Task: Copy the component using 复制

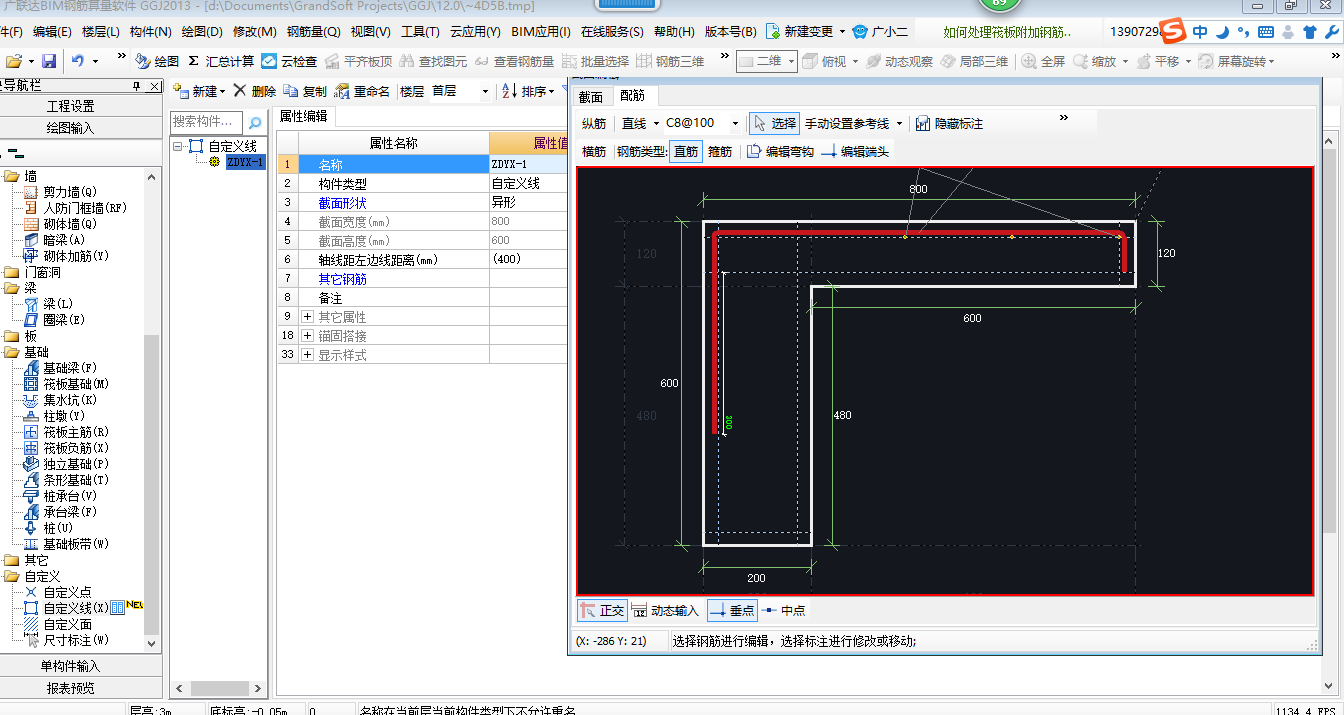Action: coord(305,91)
